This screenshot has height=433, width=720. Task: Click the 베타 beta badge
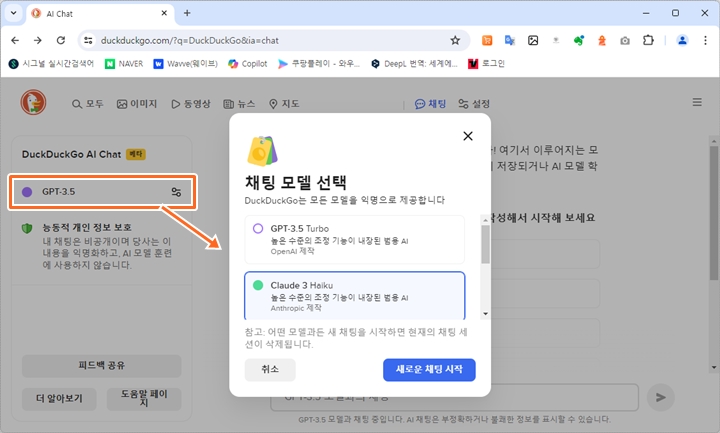[136, 154]
